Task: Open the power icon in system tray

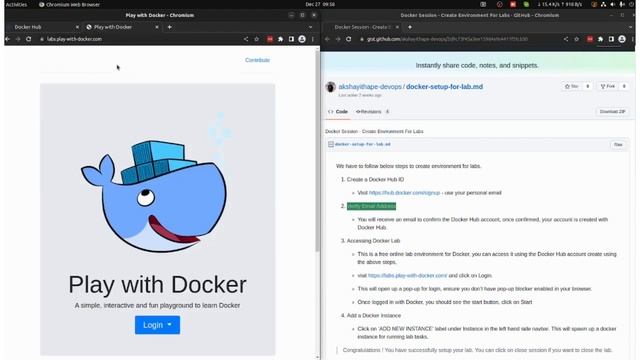Action: [x=631, y=4]
